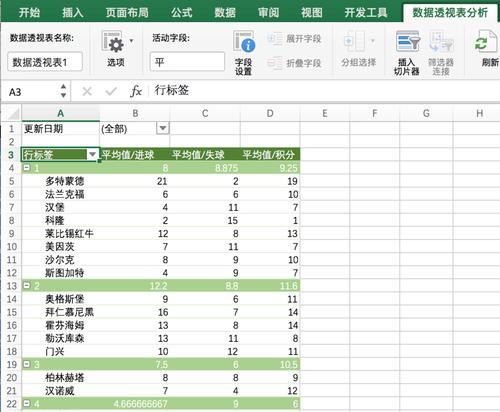The height and width of the screenshot is (412, 500).
Task: Refresh the pivot table (刷新)
Action: 487,48
